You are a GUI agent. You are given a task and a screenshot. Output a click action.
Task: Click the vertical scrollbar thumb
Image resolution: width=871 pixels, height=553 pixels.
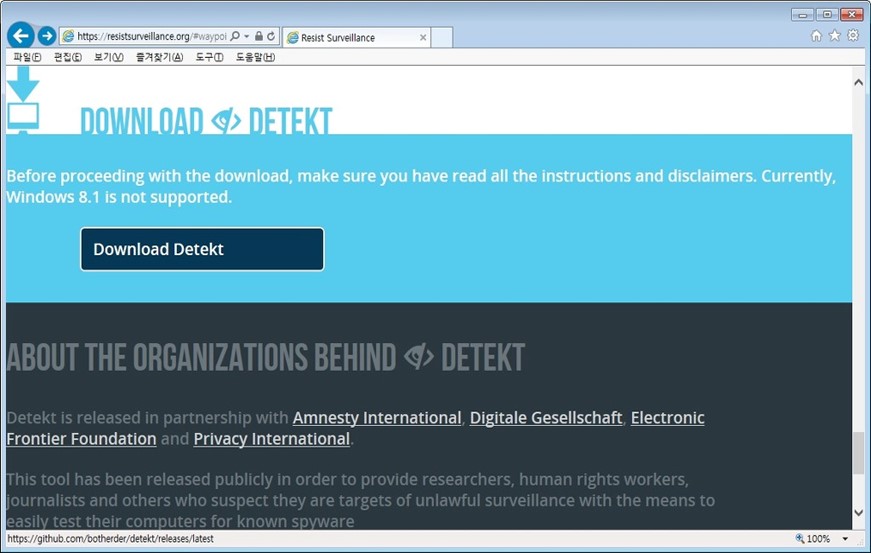tap(858, 453)
